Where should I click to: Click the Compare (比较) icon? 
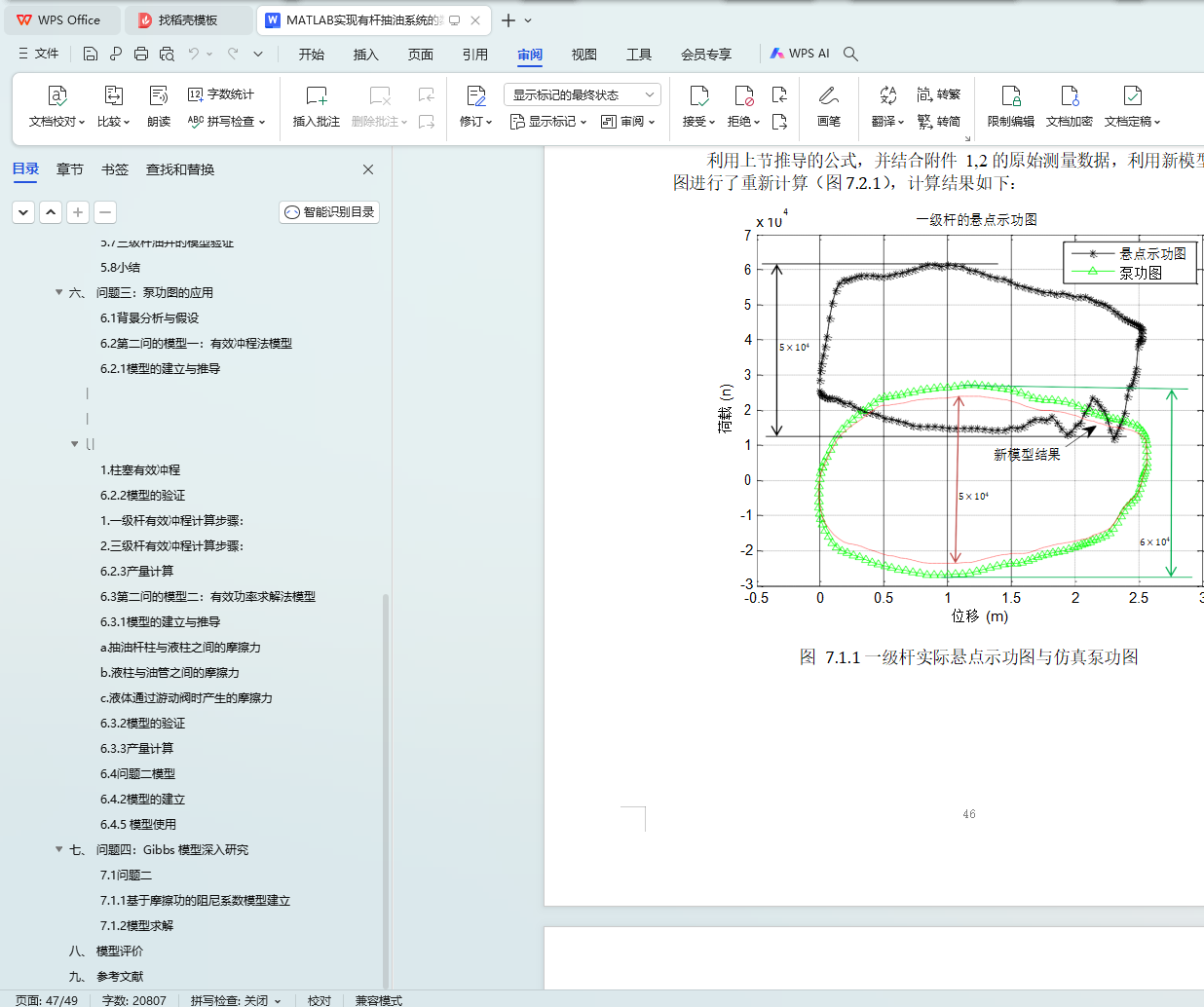tap(113, 95)
